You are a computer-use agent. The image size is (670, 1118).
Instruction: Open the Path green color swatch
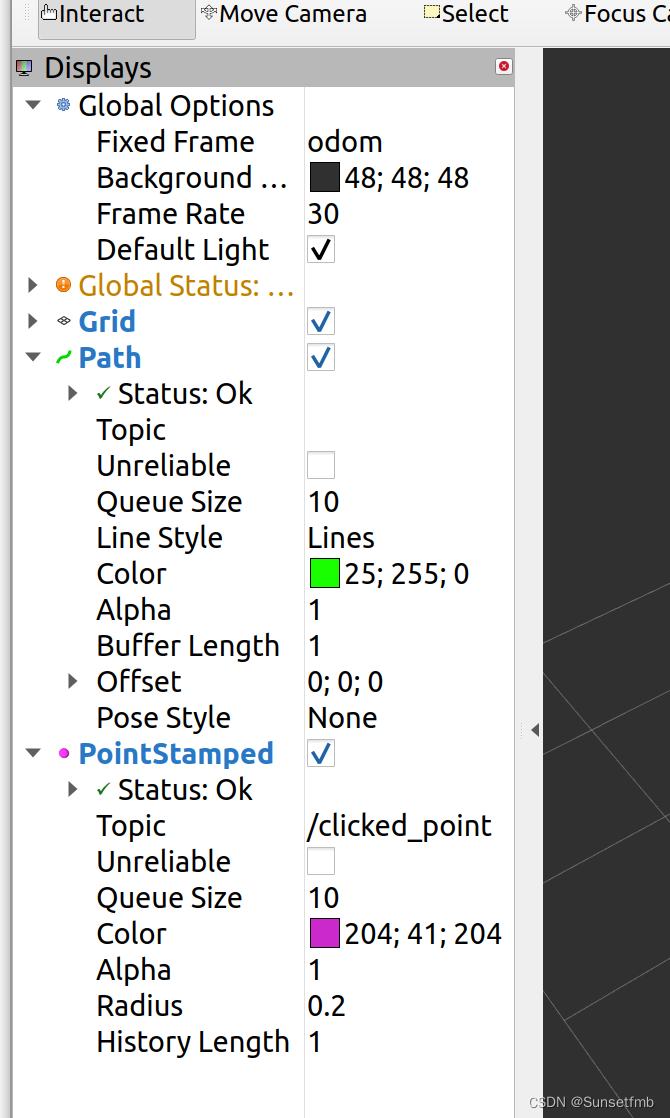tap(324, 573)
